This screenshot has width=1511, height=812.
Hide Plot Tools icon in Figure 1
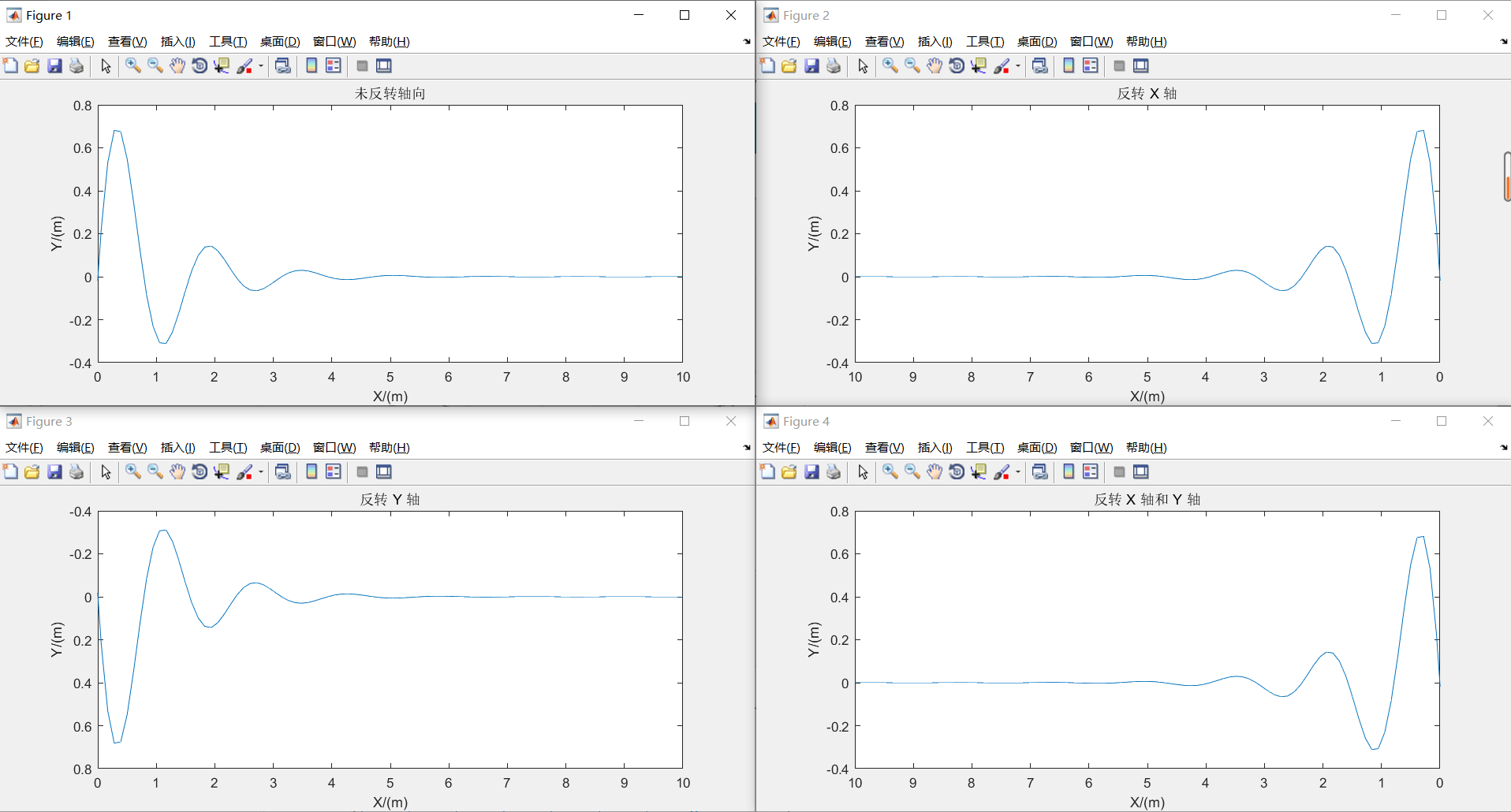tap(362, 65)
